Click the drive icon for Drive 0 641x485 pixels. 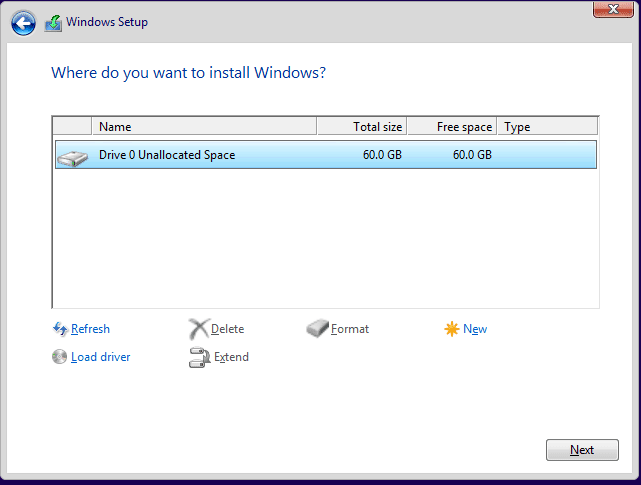tap(72, 156)
